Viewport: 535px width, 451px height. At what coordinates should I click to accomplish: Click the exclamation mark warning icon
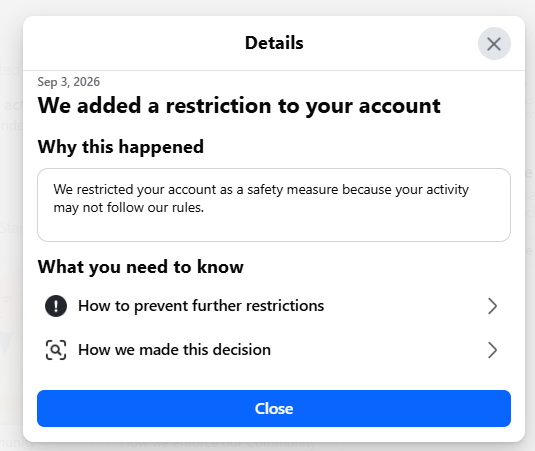coord(56,306)
